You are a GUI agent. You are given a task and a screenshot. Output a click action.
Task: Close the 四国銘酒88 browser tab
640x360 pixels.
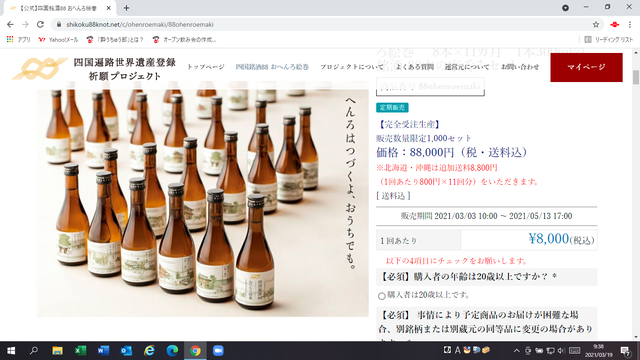pyautogui.click(x=109, y=8)
